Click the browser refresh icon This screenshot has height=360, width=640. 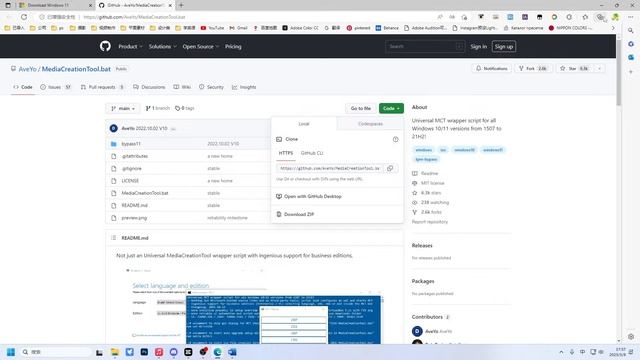coord(24,17)
